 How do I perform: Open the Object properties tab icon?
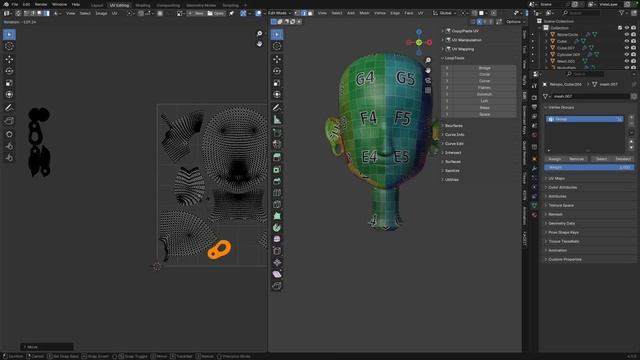(534, 159)
